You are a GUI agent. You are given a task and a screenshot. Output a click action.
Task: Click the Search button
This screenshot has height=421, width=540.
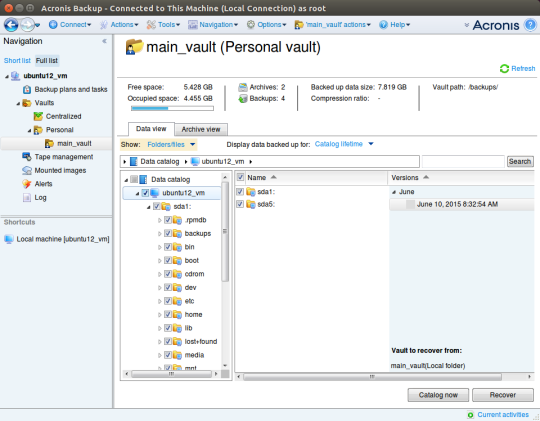tap(520, 162)
